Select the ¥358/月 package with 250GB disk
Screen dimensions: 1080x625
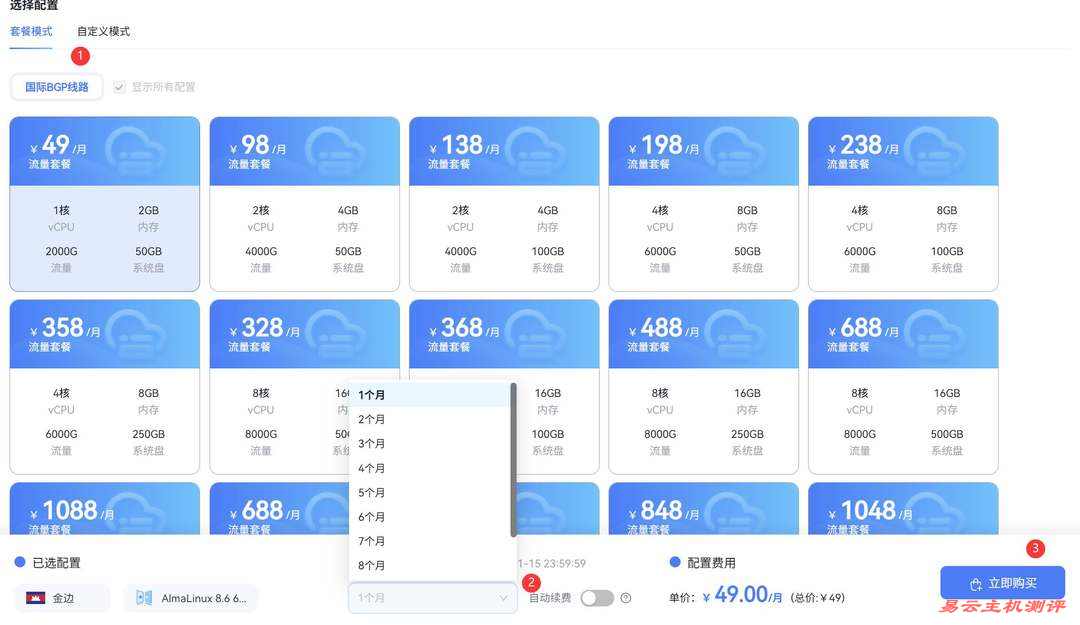pyautogui.click(x=104, y=387)
